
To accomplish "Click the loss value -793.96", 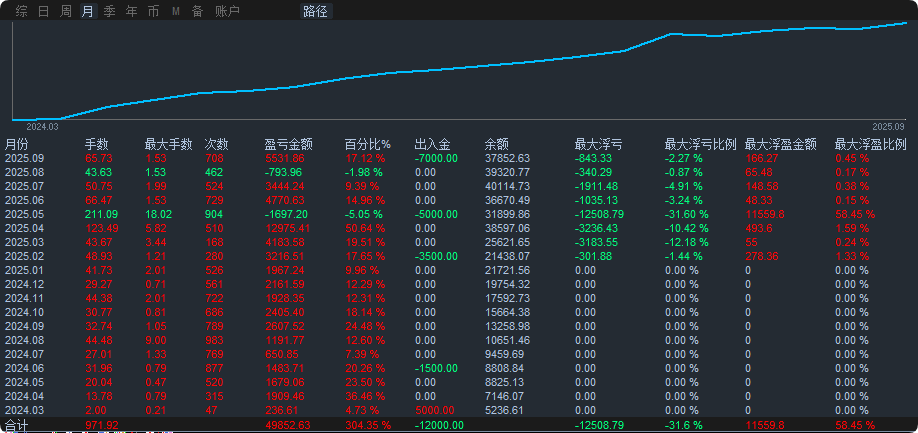I will tap(283, 172).
